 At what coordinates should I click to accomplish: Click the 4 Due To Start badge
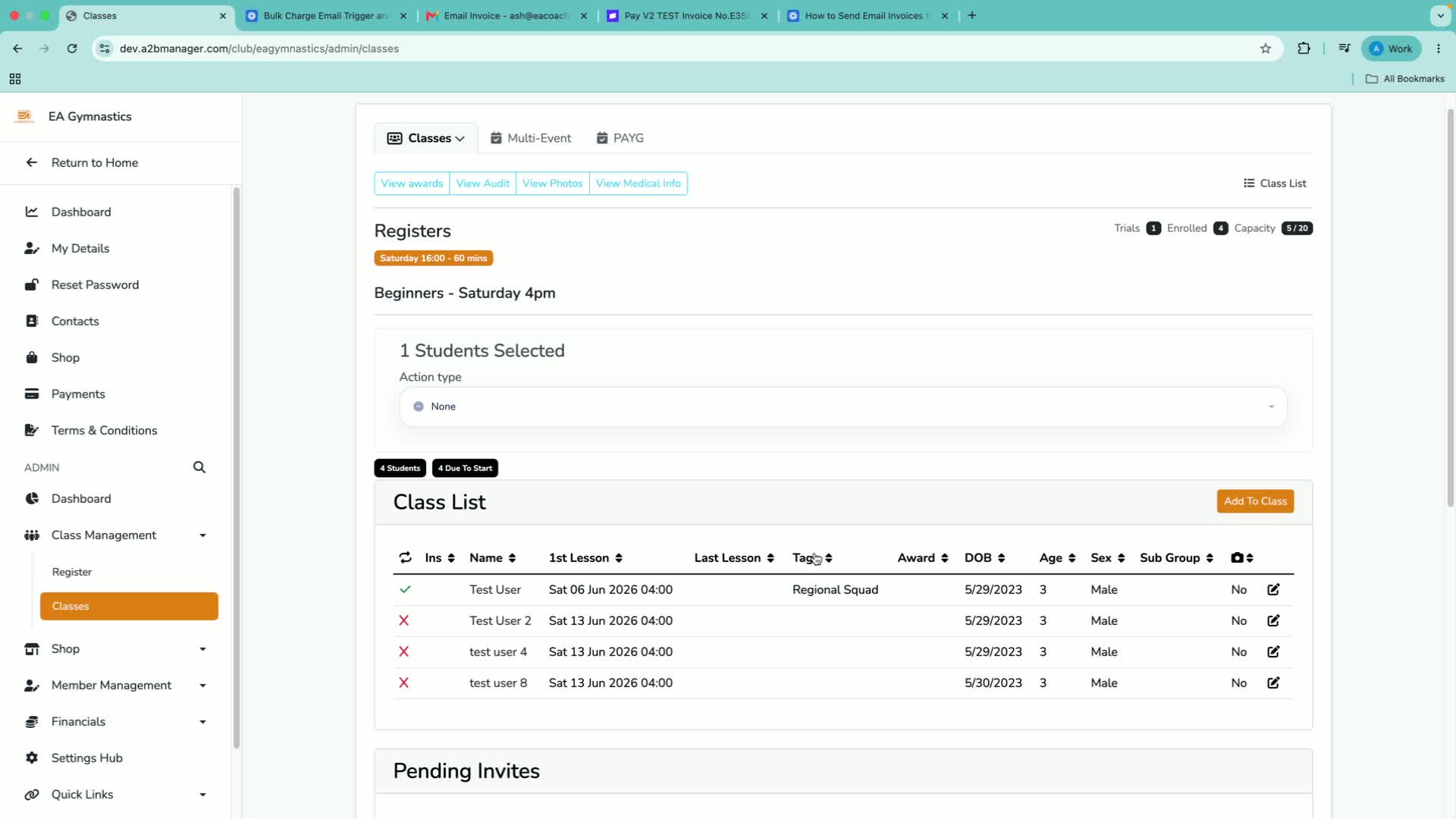(x=465, y=468)
